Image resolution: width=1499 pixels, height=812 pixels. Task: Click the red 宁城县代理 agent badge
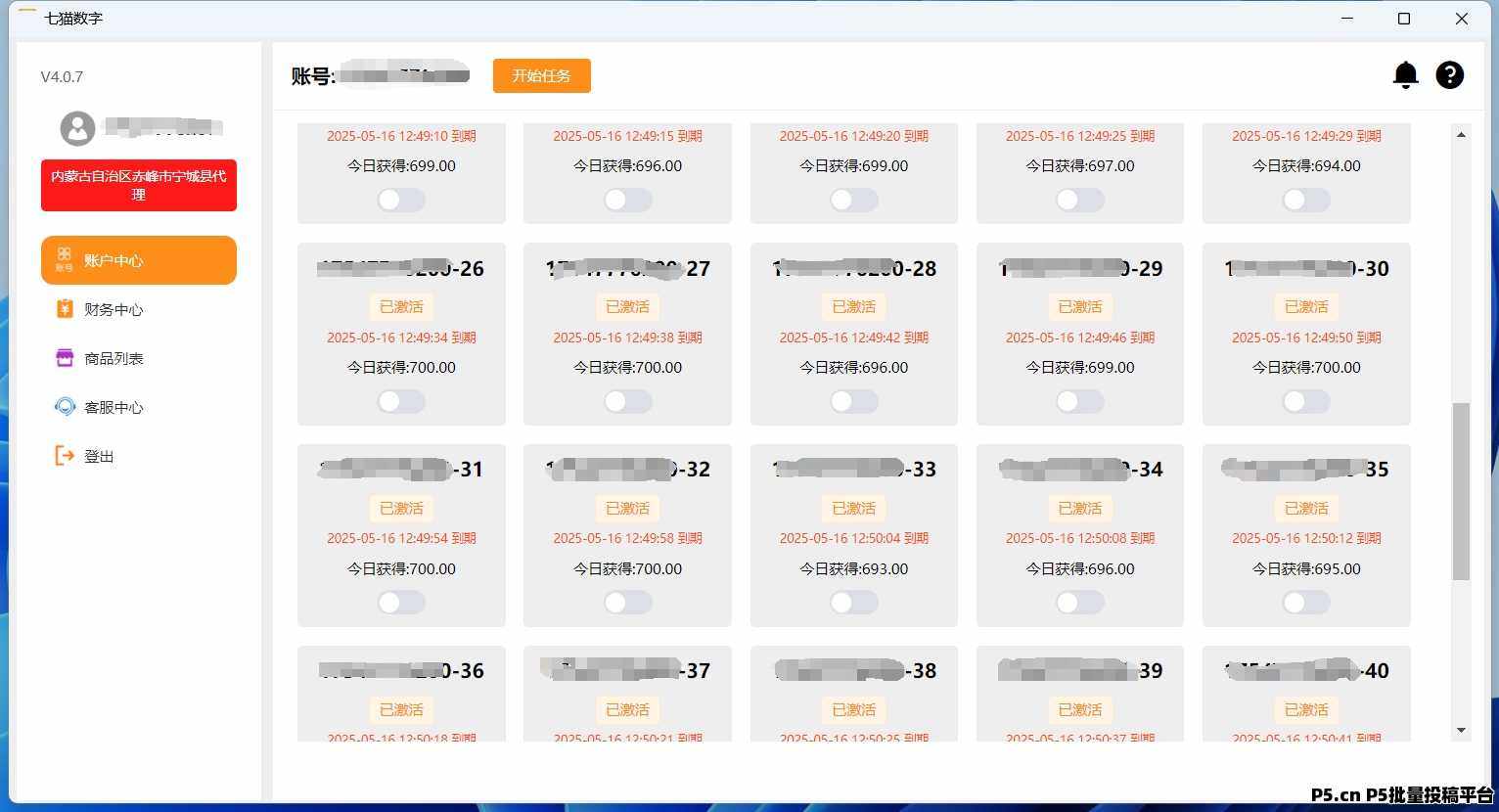coord(139,185)
